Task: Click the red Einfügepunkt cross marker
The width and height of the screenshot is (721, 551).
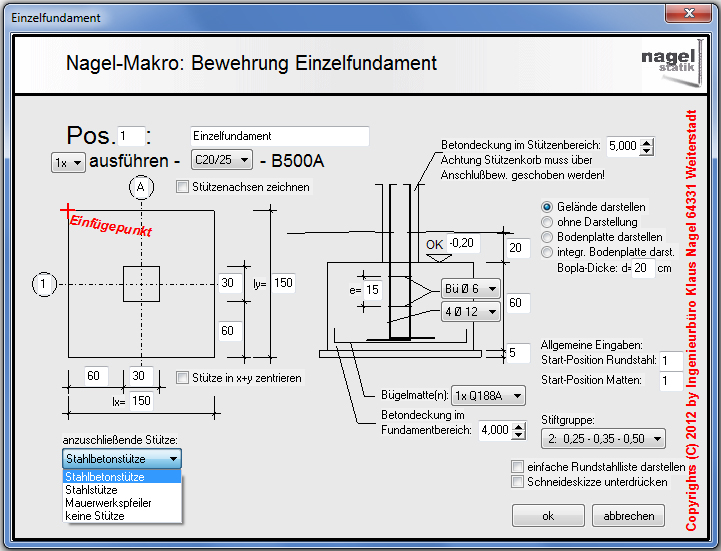Action: pos(67,210)
